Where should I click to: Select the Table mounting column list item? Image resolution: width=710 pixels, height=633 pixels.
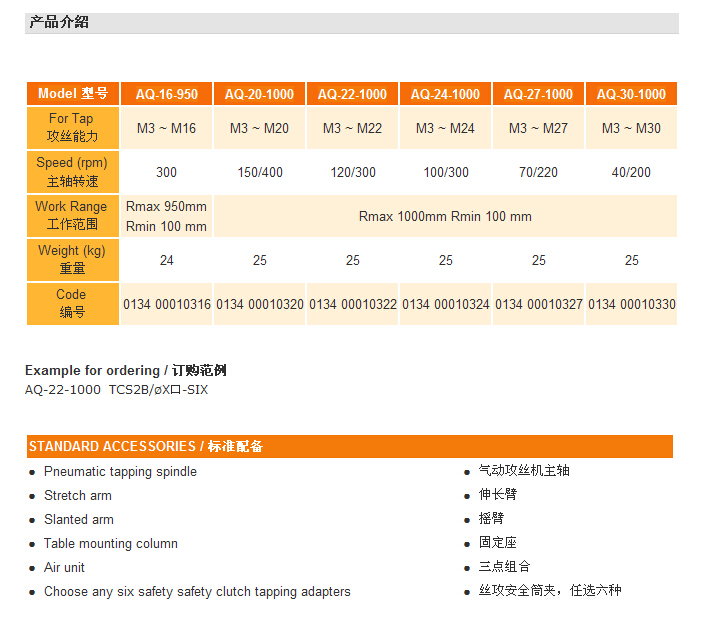tap(110, 544)
